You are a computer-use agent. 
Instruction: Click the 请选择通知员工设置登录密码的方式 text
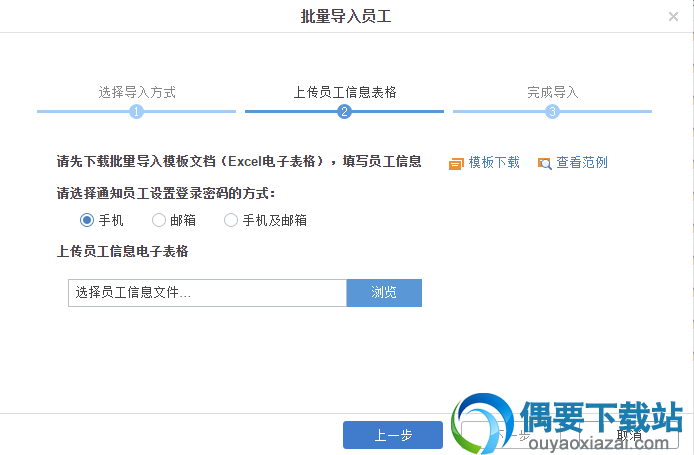click(166, 193)
